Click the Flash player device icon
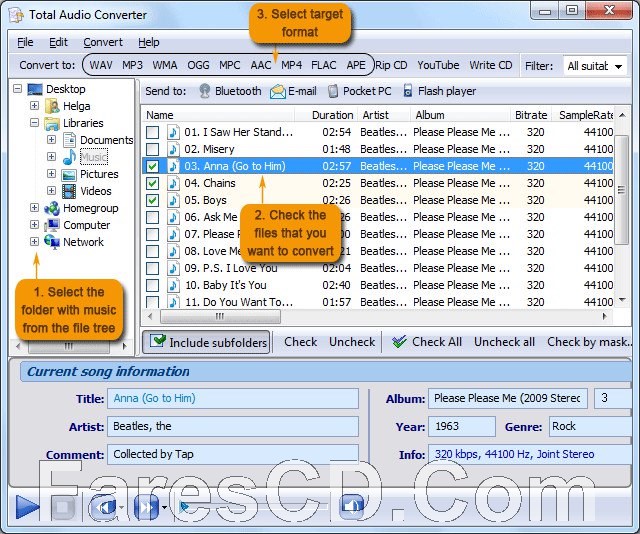Image resolution: width=640 pixels, height=534 pixels. [x=407, y=91]
